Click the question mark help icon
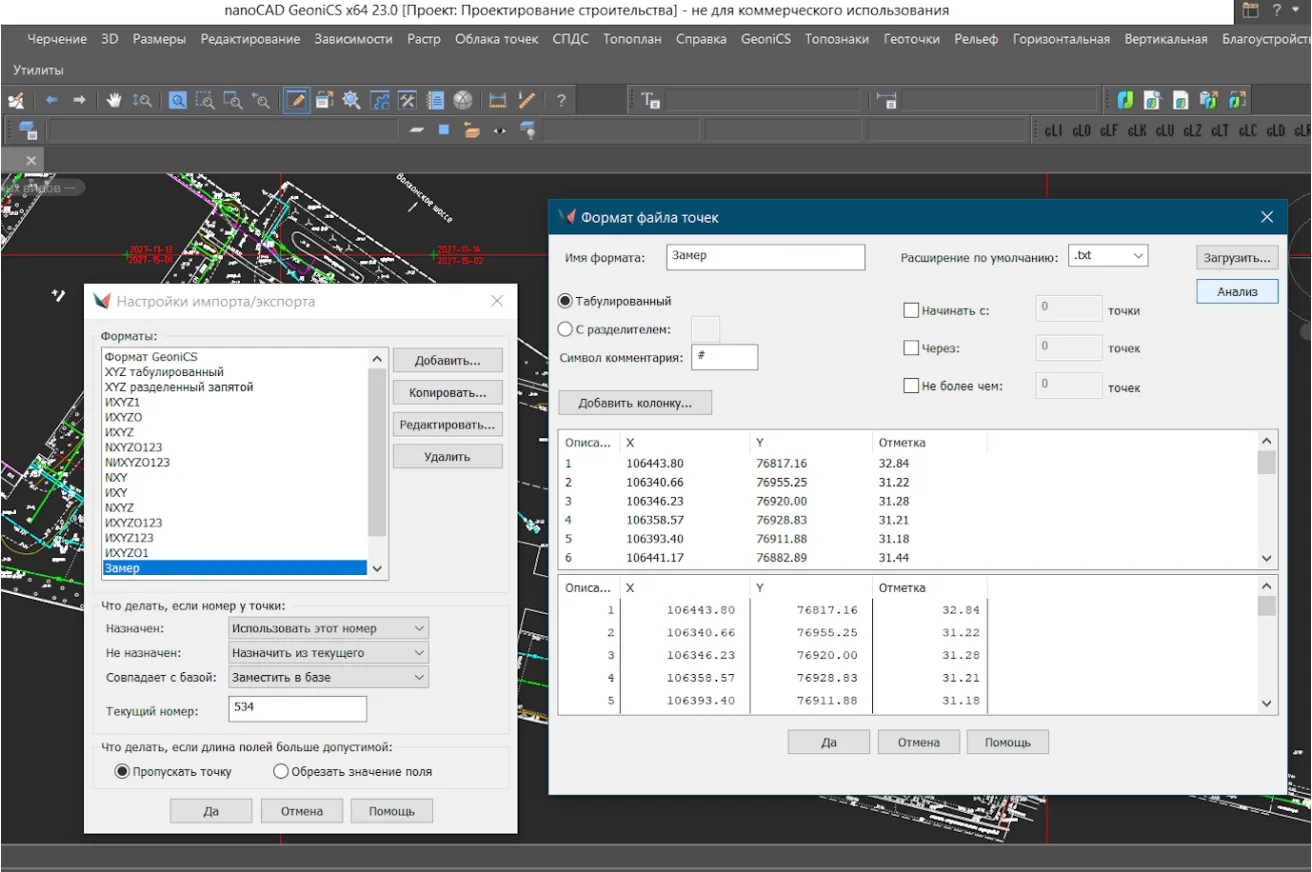 pos(561,100)
